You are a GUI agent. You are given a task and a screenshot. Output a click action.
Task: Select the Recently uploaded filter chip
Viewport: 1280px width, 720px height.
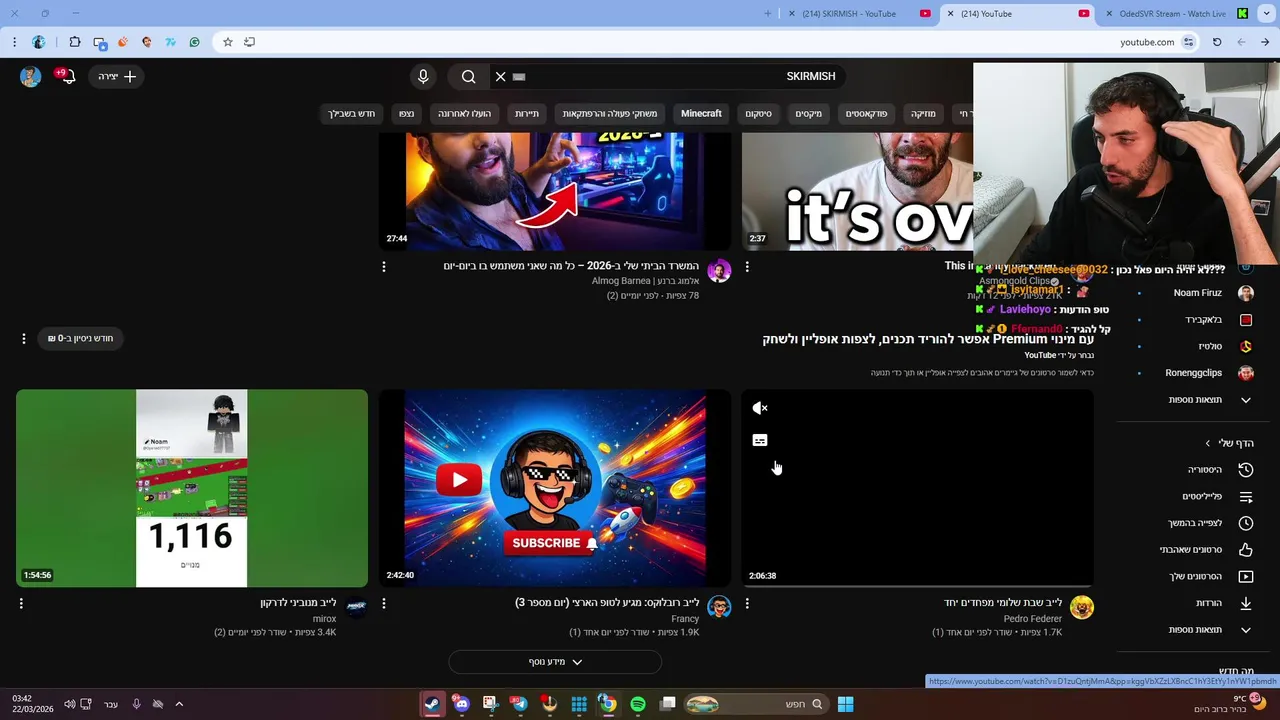(x=465, y=114)
